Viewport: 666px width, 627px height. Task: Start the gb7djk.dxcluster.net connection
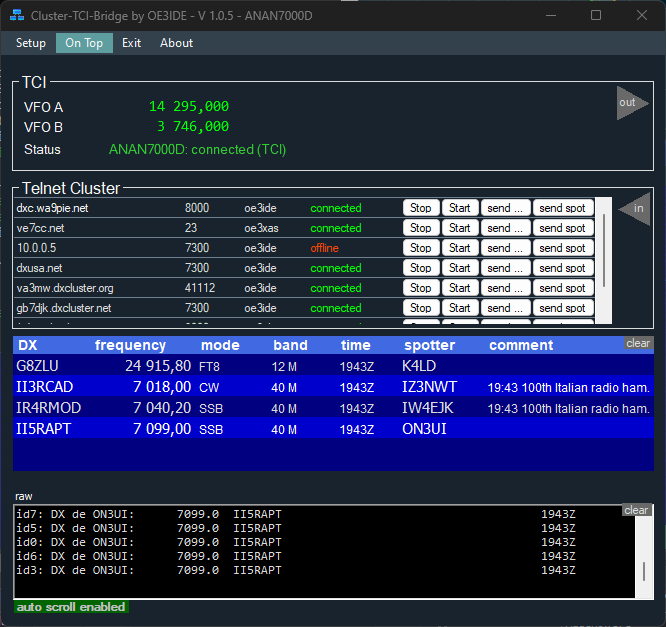pyautogui.click(x=460, y=308)
